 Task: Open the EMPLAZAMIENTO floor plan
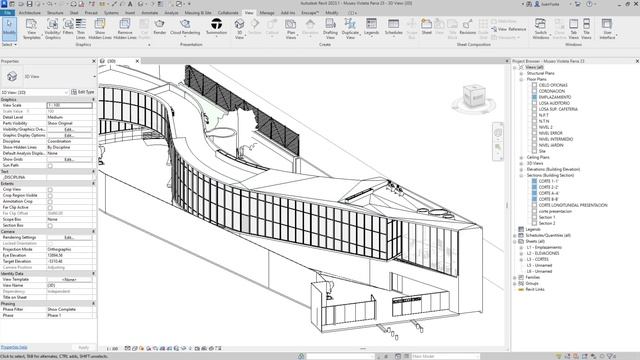coord(555,97)
